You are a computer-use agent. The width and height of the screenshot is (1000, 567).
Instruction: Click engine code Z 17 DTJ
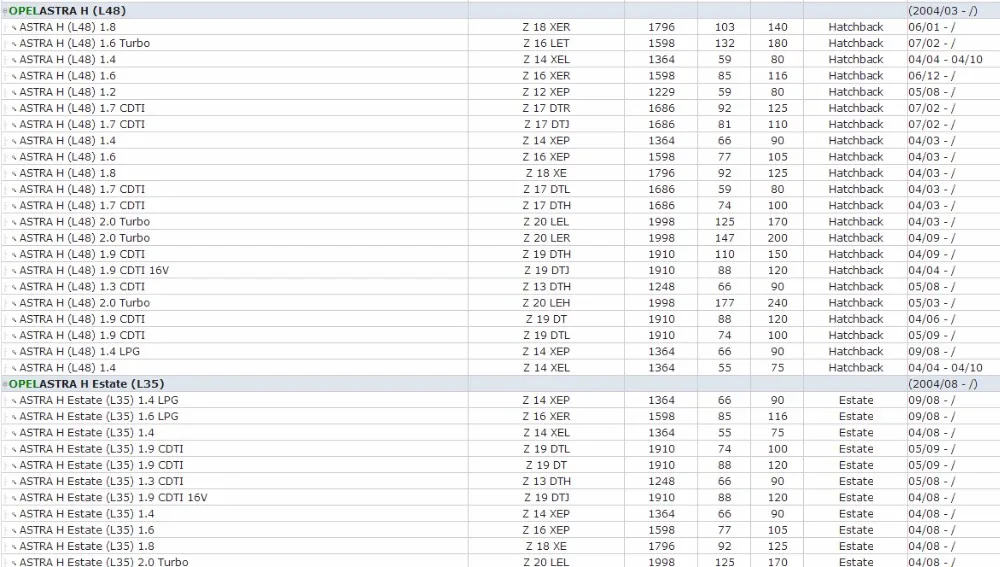[x=547, y=124]
